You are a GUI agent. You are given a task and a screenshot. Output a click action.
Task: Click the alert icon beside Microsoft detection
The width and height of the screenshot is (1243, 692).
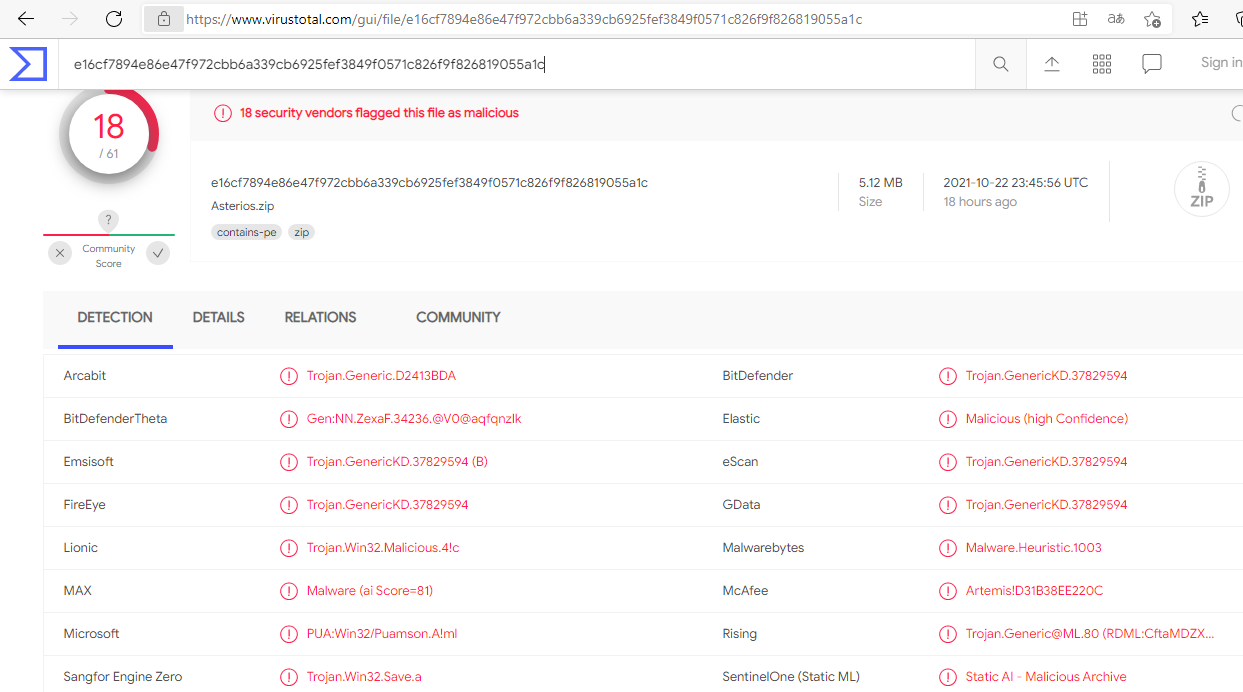(x=289, y=634)
